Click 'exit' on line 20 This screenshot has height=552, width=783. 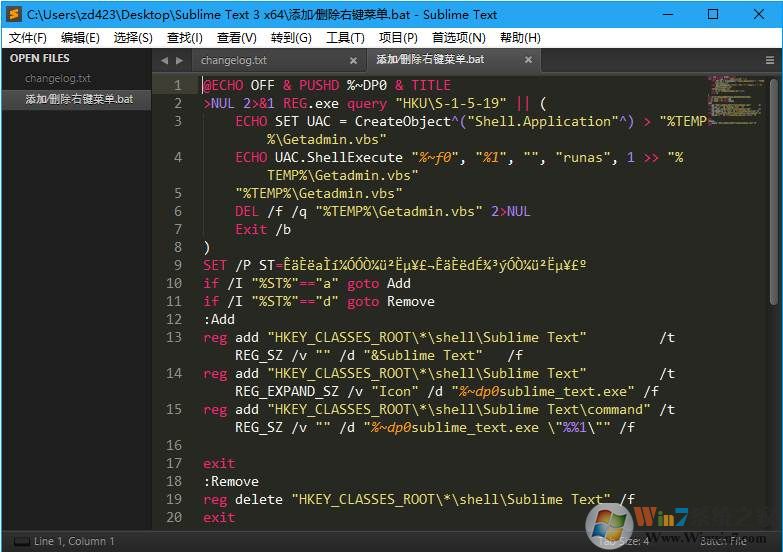coord(219,517)
